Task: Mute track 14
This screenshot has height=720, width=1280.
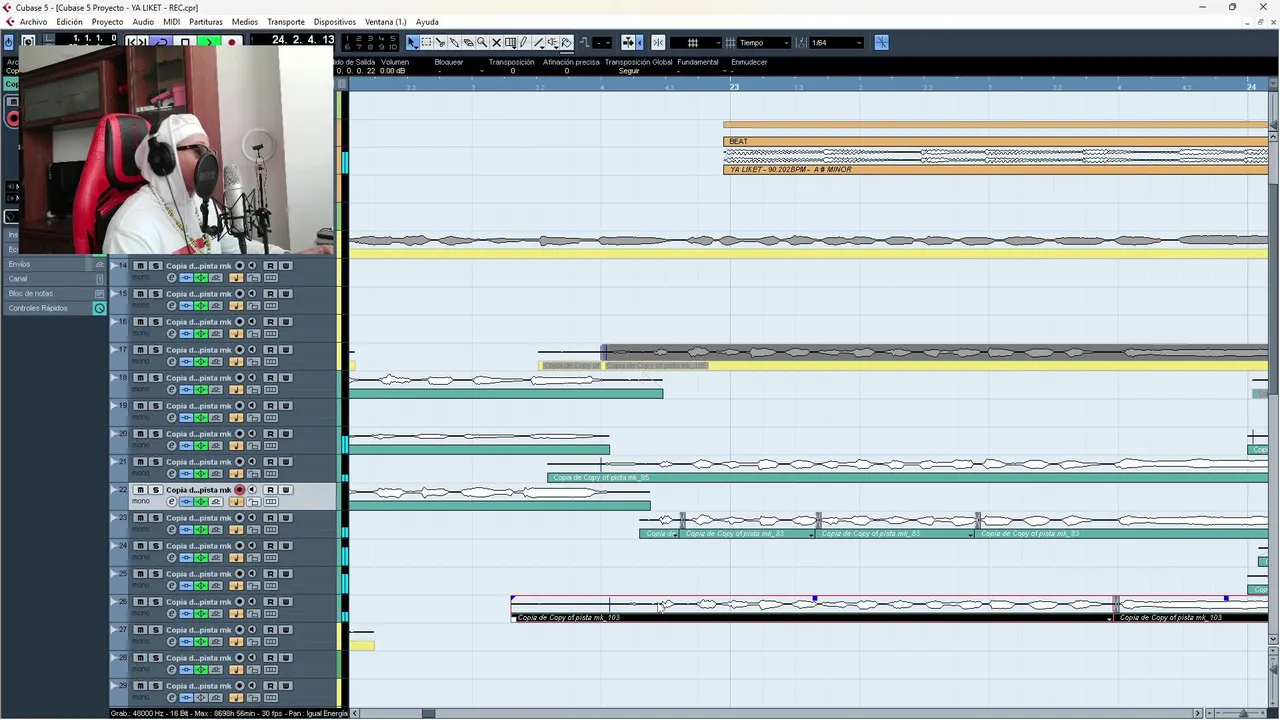Action: click(x=140, y=265)
